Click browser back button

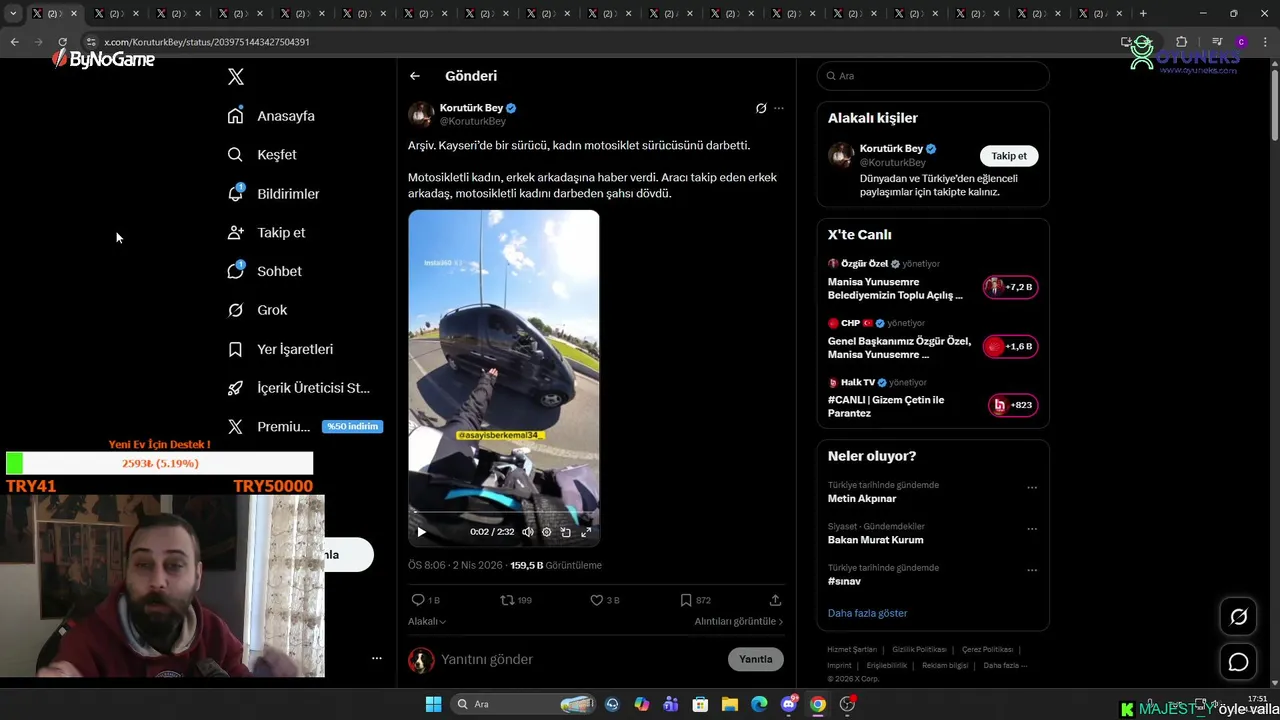click(14, 42)
